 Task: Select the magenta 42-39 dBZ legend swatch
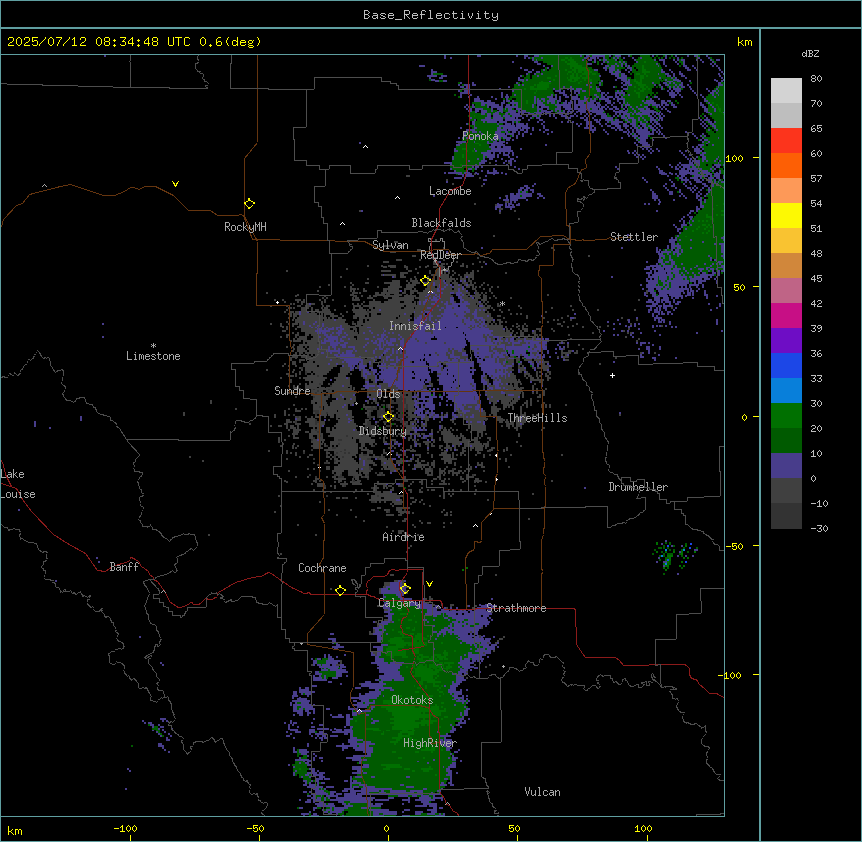click(x=786, y=315)
